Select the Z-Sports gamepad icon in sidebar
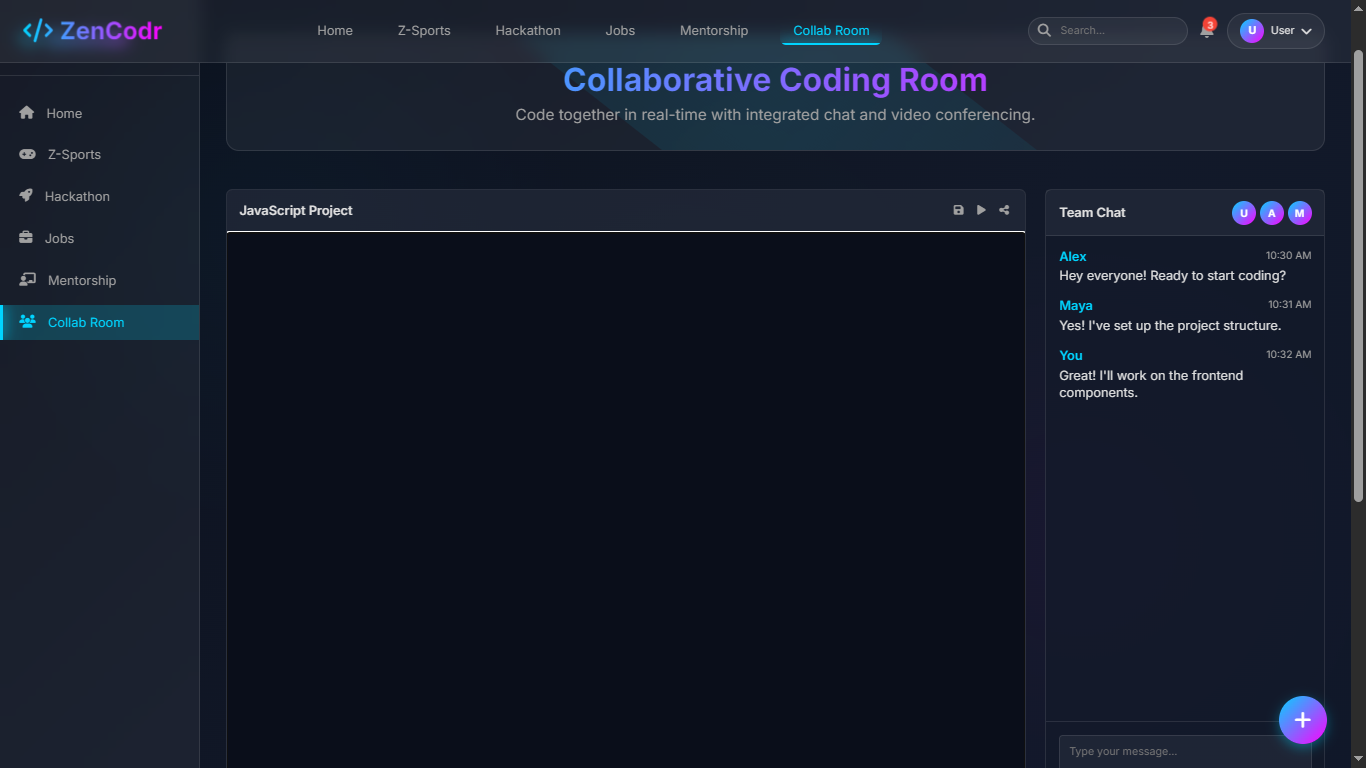 tap(27, 155)
